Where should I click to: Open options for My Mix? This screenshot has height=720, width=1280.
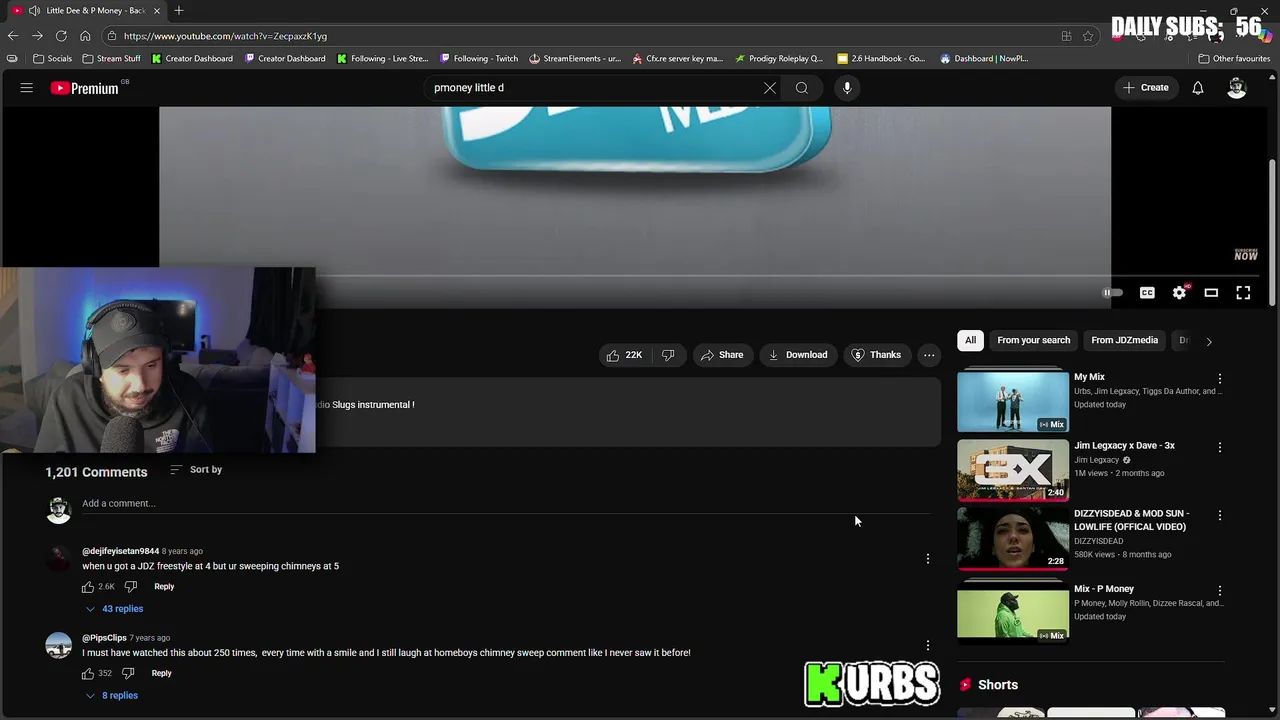[1220, 379]
